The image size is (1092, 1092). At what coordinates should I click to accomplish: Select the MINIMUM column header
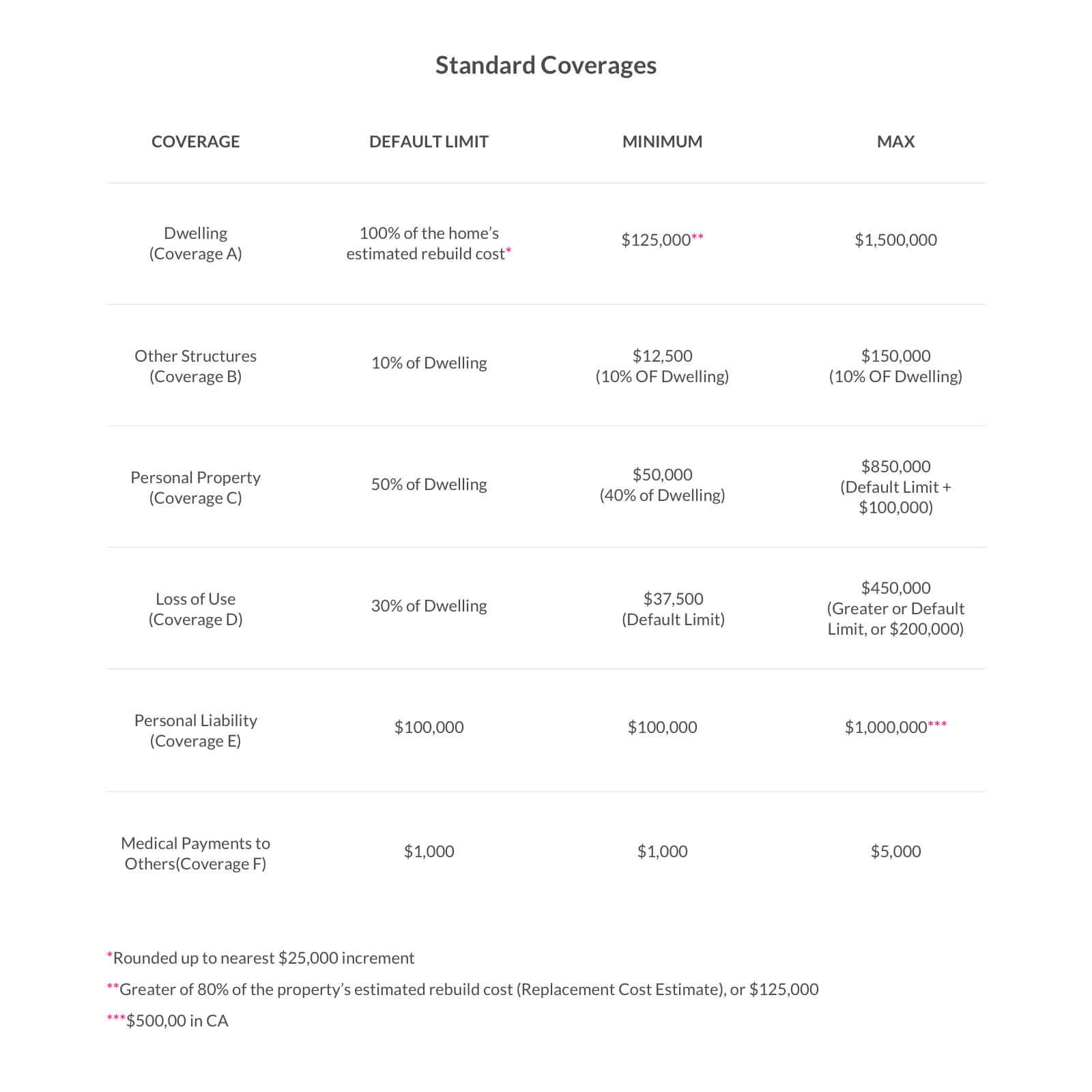coord(662,142)
